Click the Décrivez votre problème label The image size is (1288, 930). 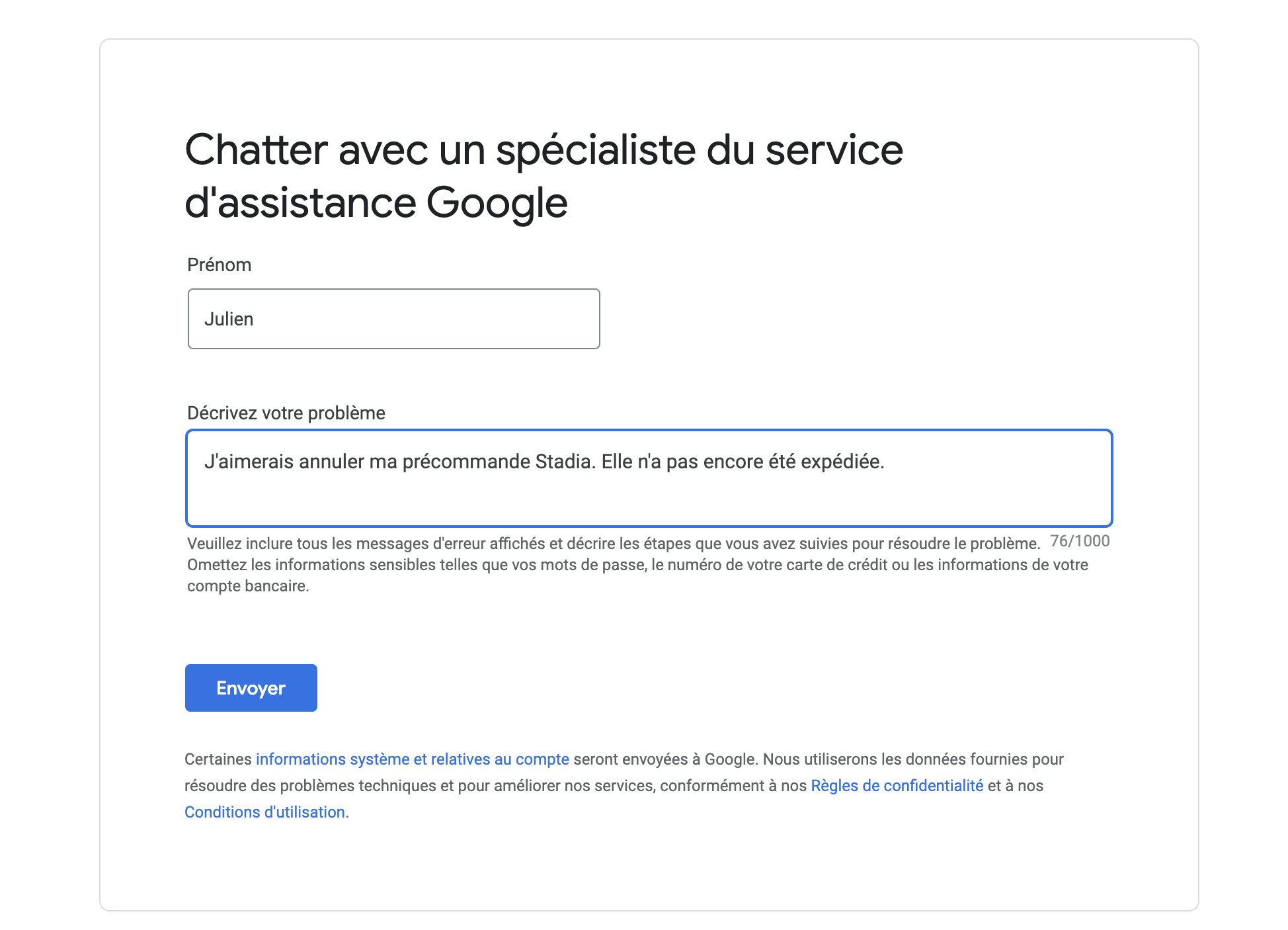coord(286,413)
